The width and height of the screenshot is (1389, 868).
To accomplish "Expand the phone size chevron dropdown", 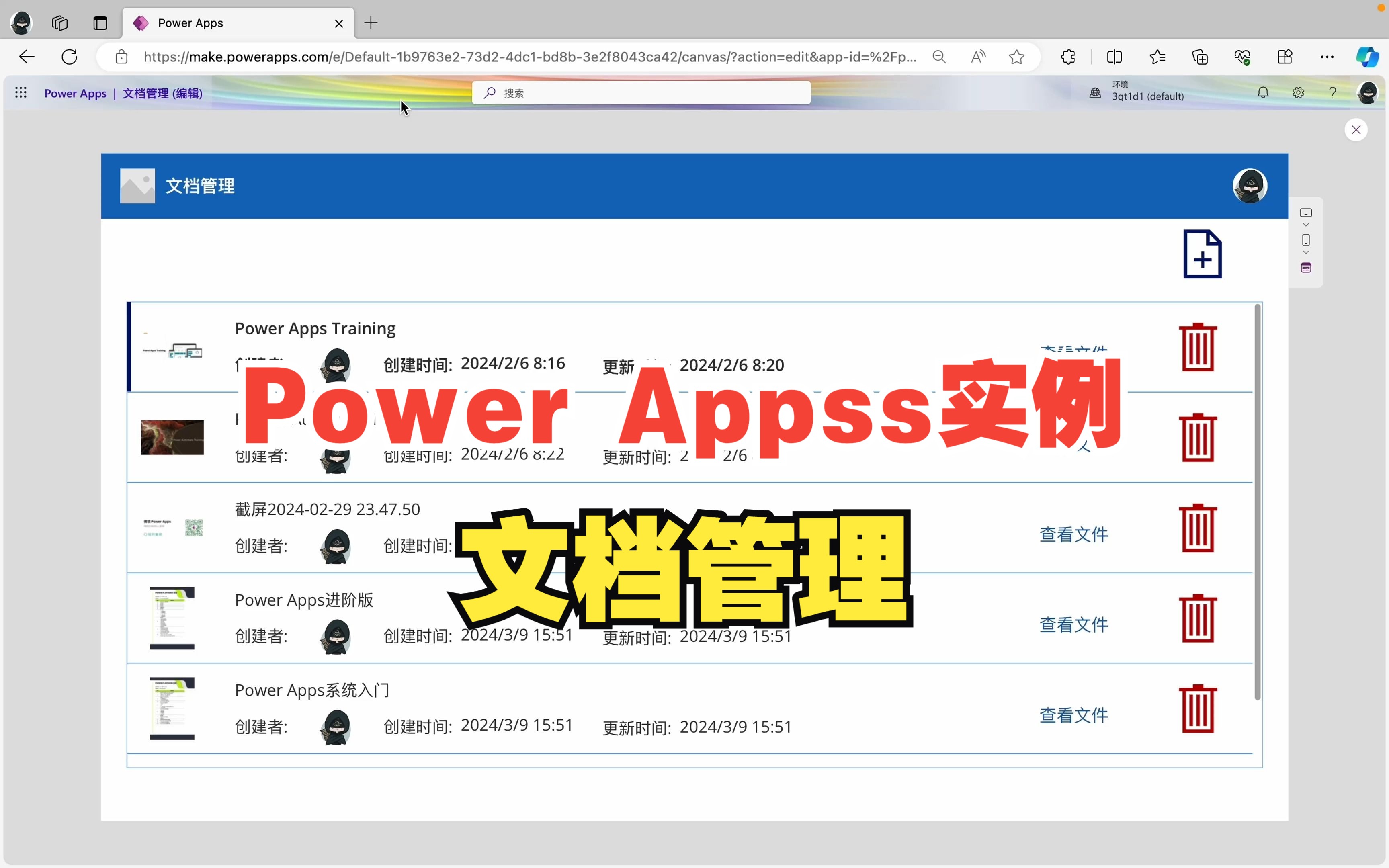I will click(1306, 252).
